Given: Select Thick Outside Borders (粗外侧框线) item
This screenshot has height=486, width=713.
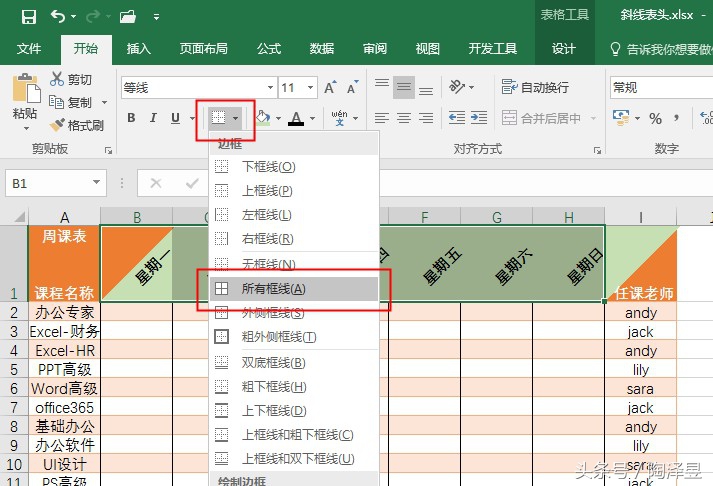Looking at the screenshot, I should [294, 336].
